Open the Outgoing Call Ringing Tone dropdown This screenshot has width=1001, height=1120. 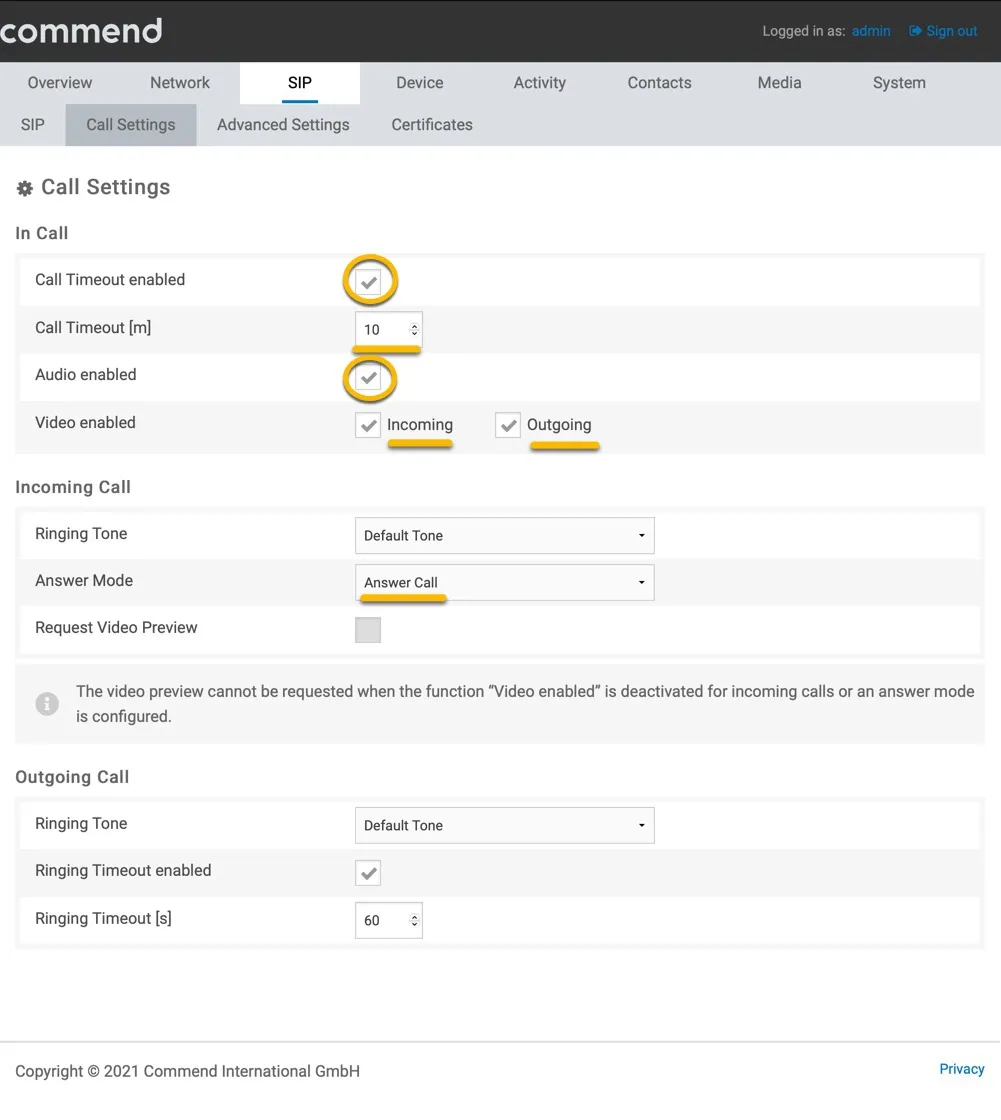click(x=504, y=826)
